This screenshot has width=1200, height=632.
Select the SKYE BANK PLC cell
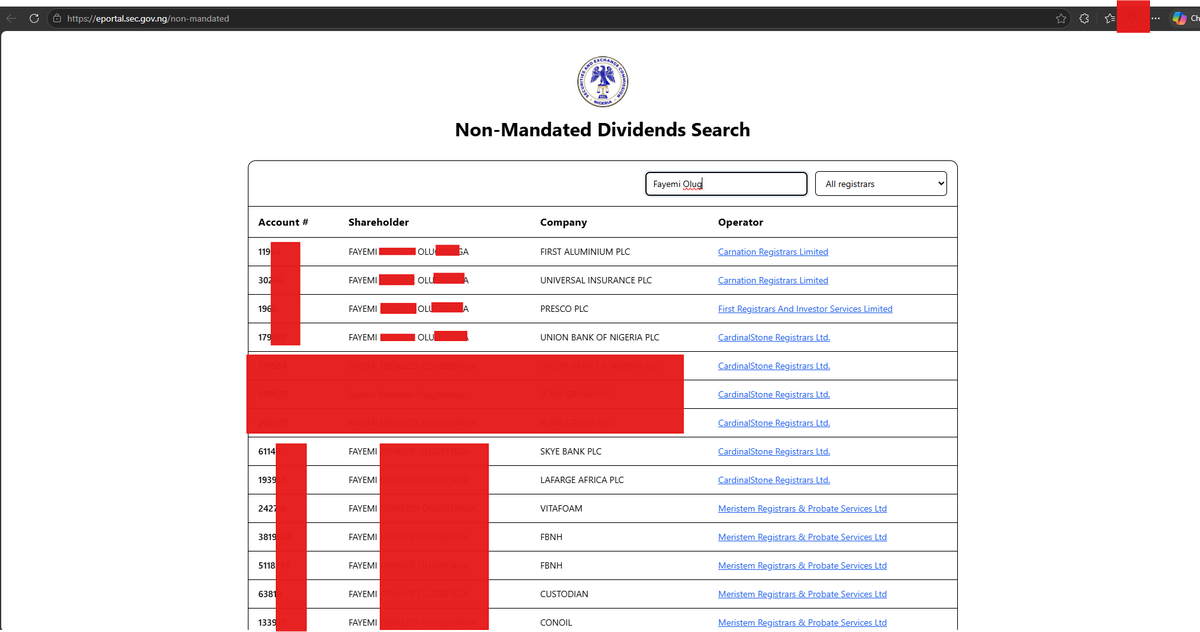click(571, 452)
